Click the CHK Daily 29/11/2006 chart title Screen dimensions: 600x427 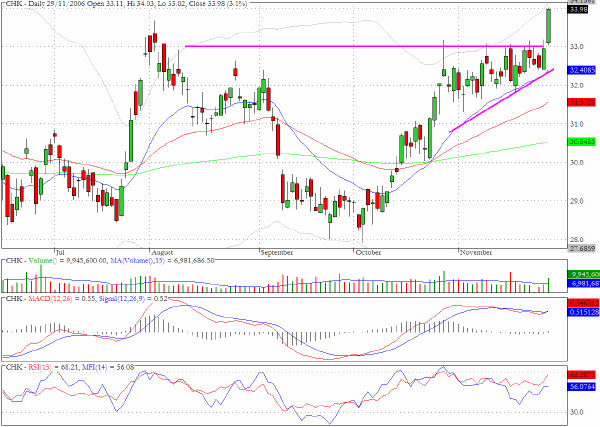point(126,4)
